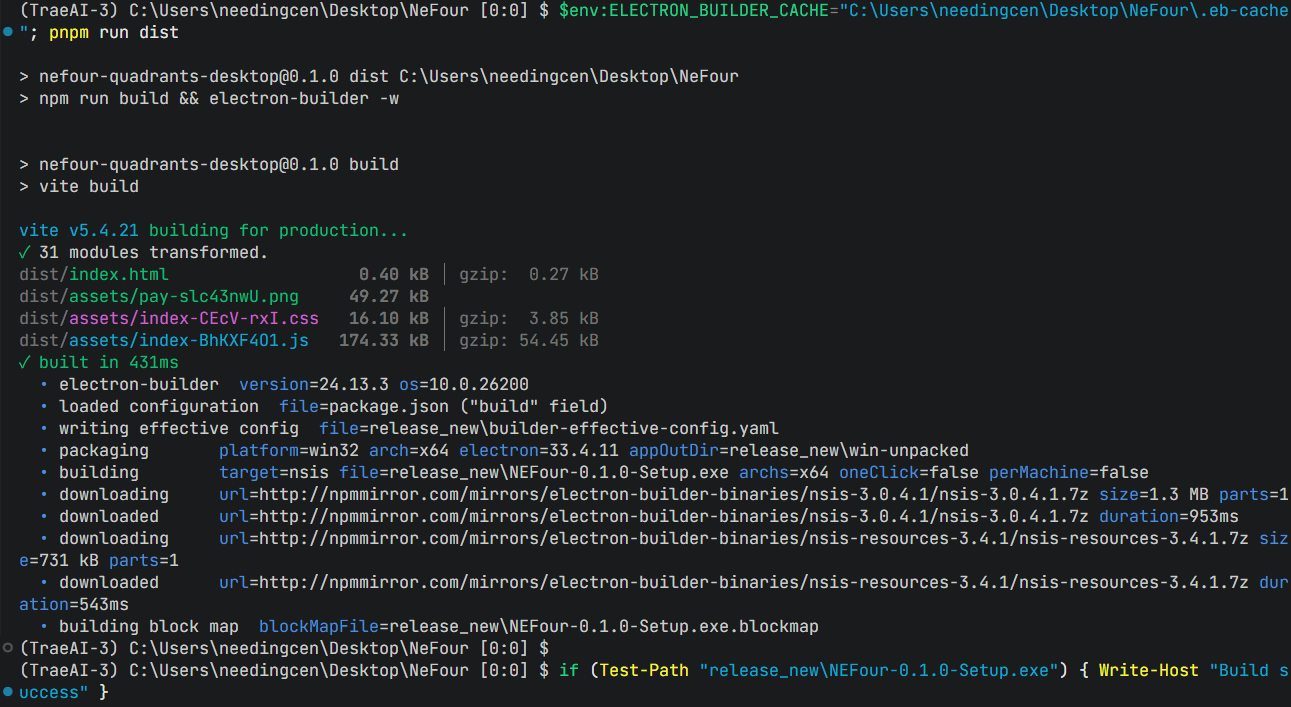This screenshot has width=1291, height=707.
Task: Open nsis-3.0.4.1.7z URL on the duration=953ms line
Action: 653,517
